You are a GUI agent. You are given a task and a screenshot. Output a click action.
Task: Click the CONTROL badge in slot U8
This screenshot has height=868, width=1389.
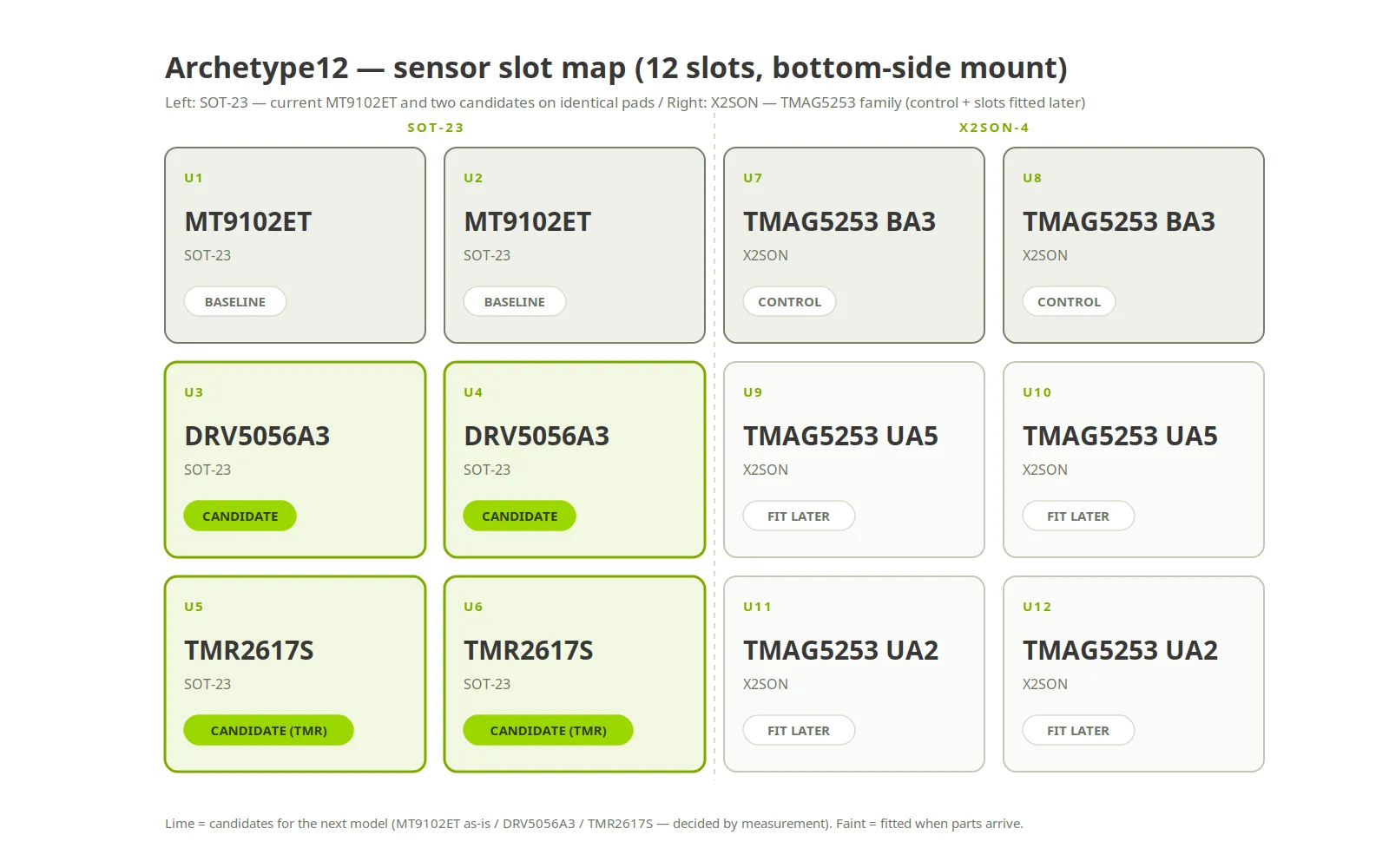point(1069,301)
